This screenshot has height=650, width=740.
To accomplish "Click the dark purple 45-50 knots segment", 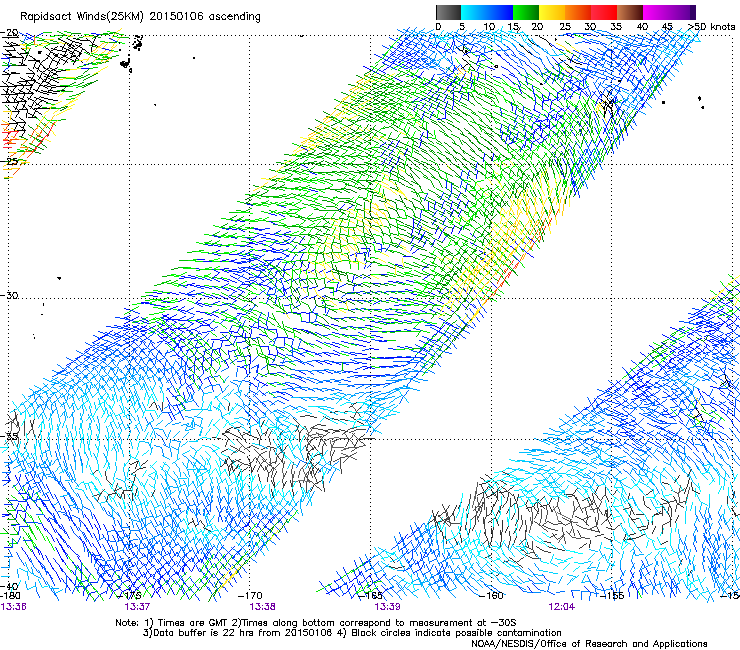I will (682, 12).
